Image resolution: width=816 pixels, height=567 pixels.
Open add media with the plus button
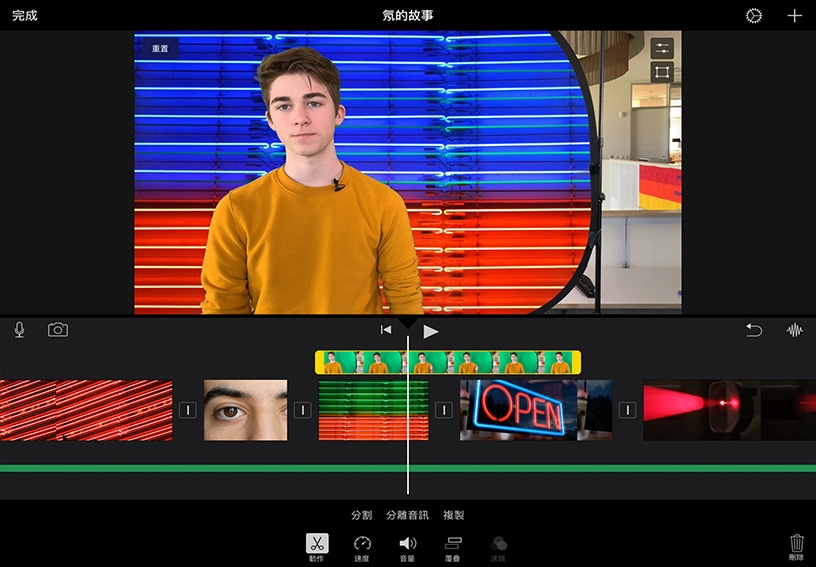[x=794, y=16]
